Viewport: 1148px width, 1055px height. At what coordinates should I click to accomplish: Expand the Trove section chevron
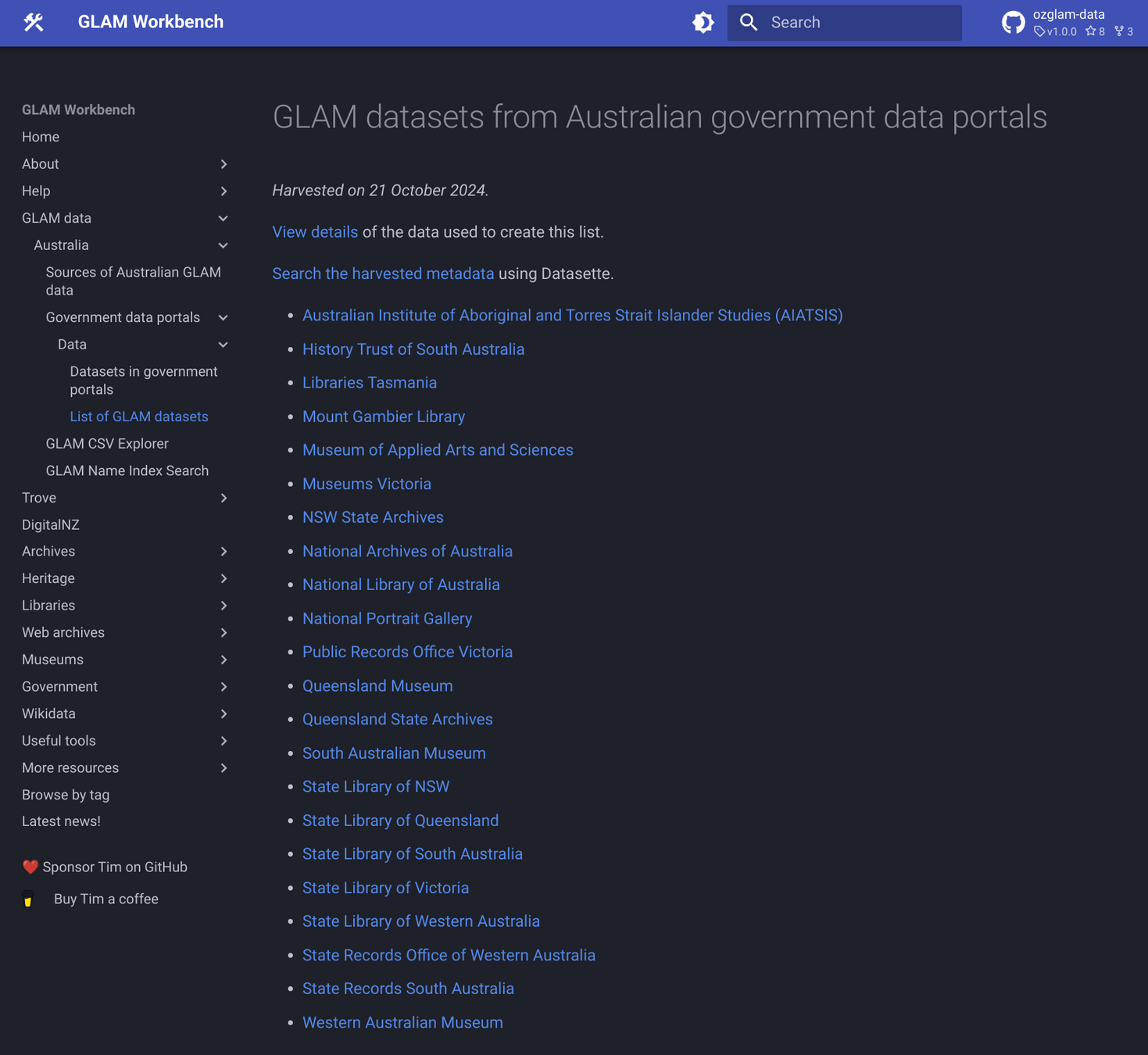[x=224, y=498]
